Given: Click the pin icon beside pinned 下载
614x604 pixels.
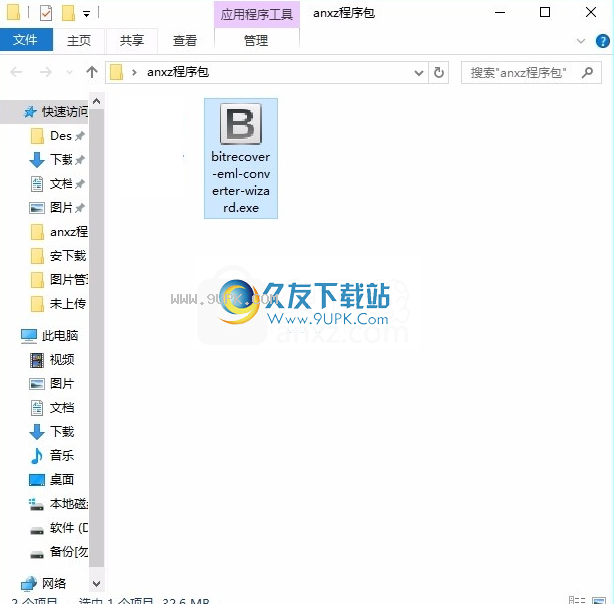Looking at the screenshot, I should (x=80, y=160).
